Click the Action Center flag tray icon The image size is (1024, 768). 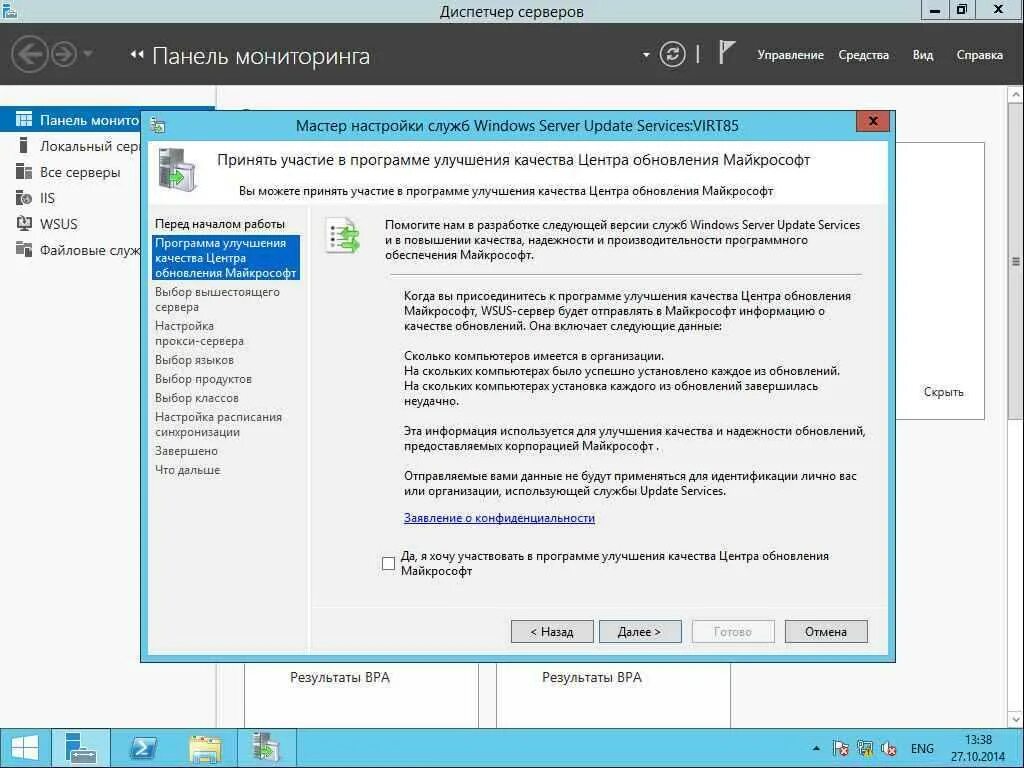[840, 748]
